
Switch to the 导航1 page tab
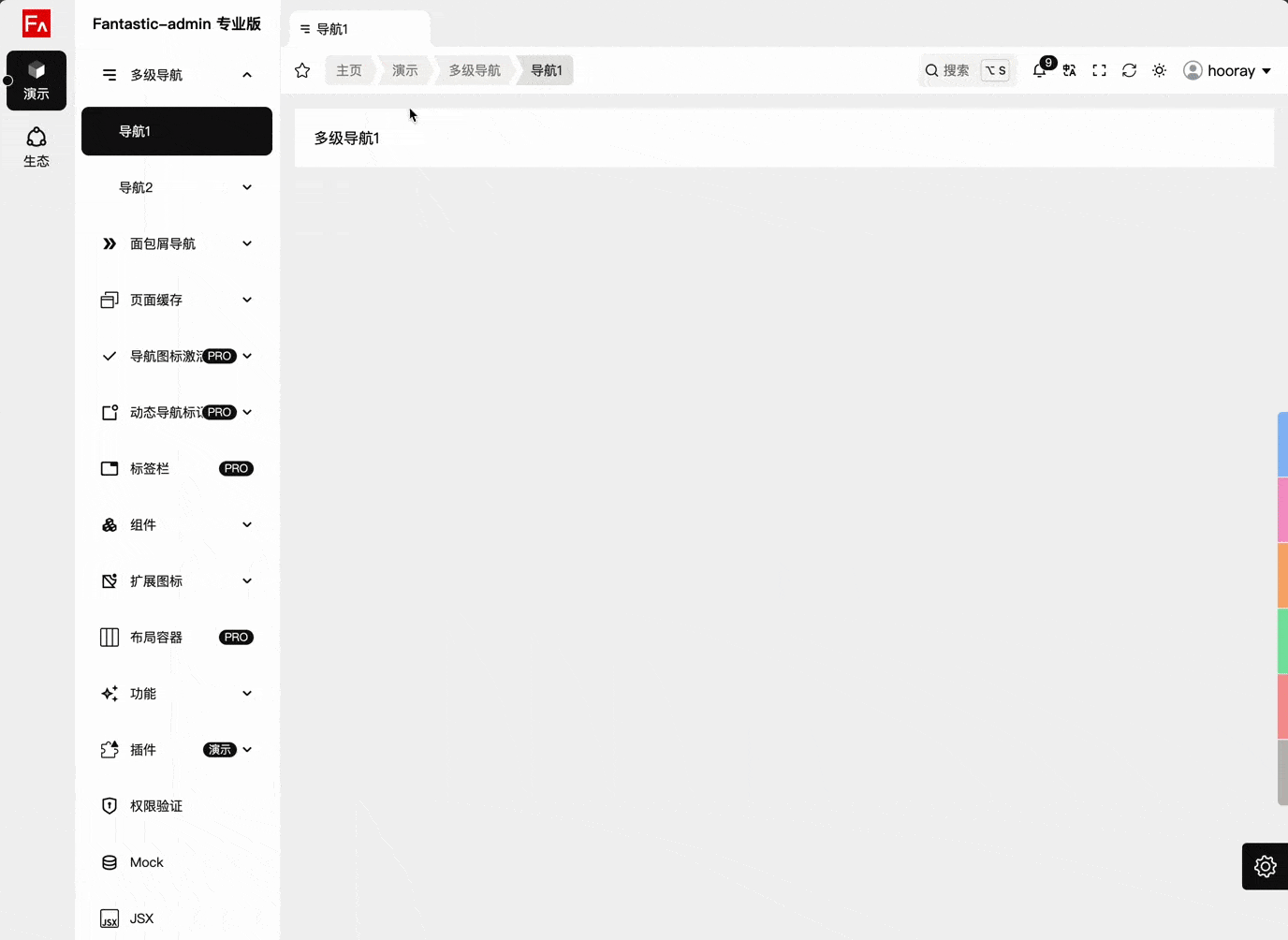(360, 29)
